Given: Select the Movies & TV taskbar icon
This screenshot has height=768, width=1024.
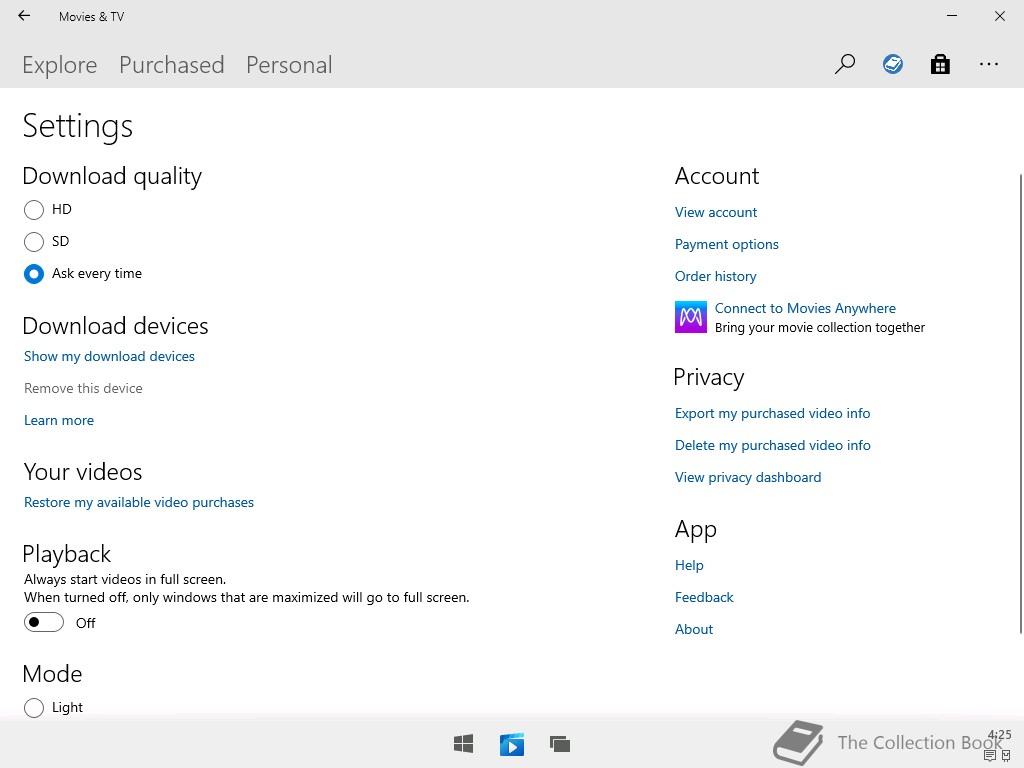Looking at the screenshot, I should tap(512, 744).
